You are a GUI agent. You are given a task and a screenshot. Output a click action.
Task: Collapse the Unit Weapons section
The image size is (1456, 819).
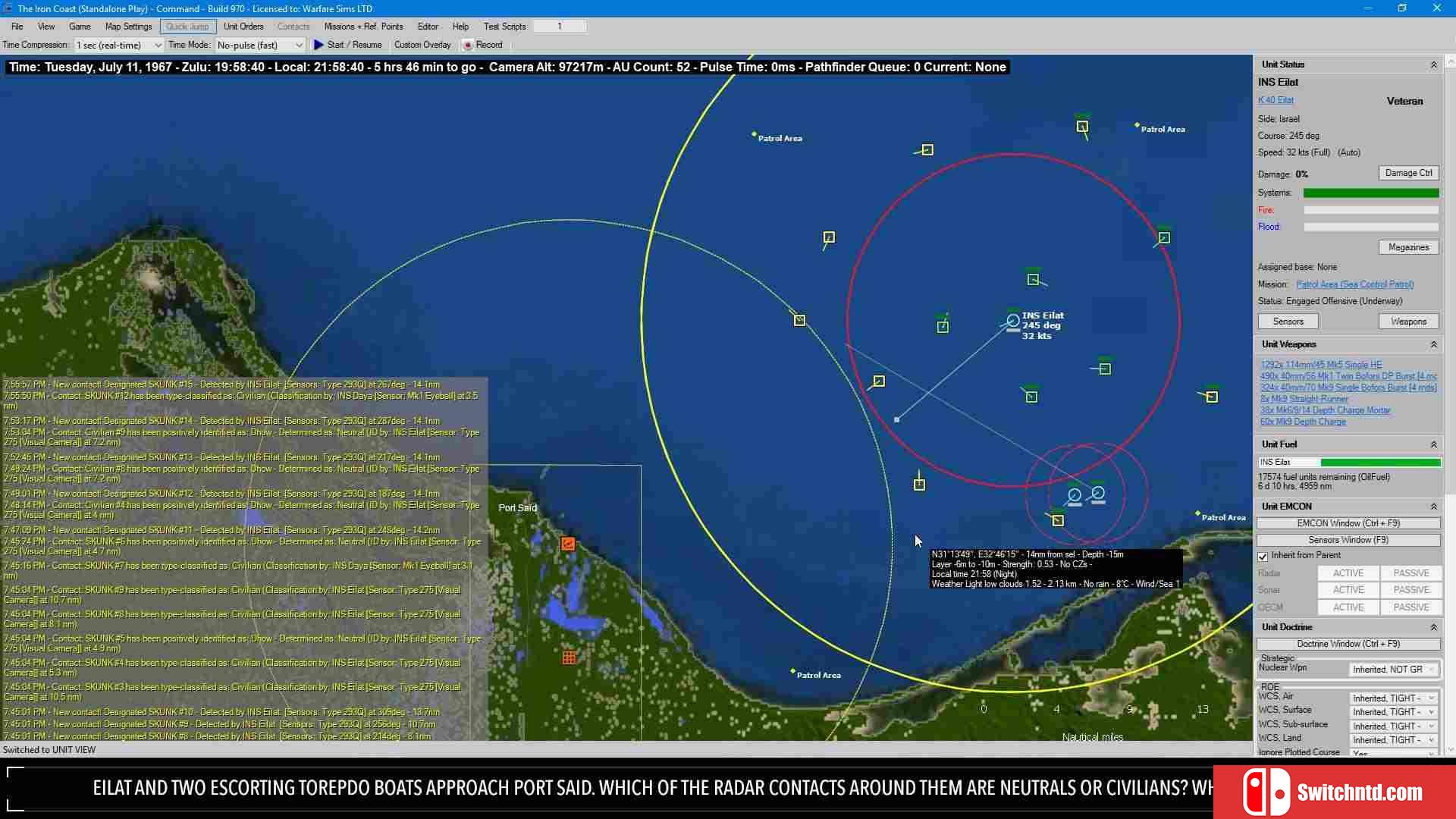click(1433, 345)
